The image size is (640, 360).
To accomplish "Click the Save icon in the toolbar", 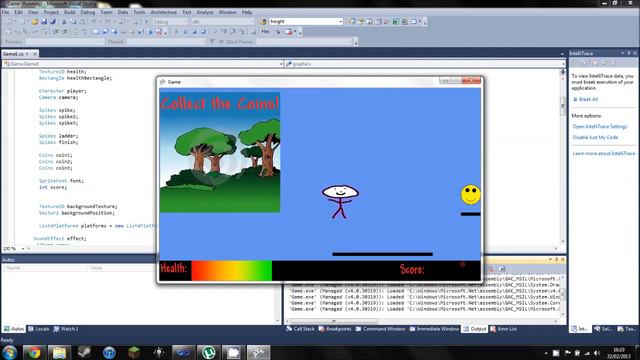I will [44, 22].
